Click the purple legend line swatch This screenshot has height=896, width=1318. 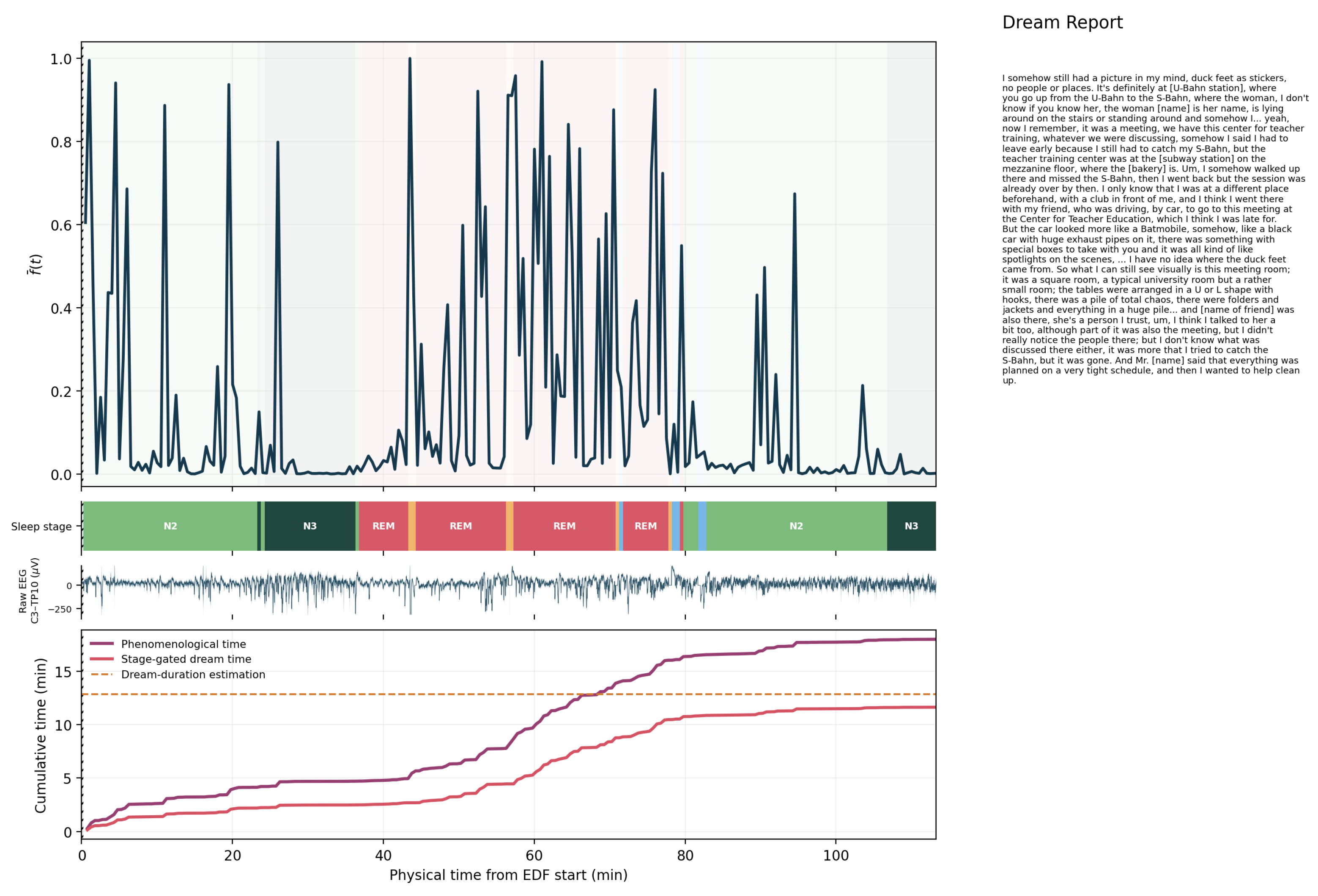[x=102, y=644]
